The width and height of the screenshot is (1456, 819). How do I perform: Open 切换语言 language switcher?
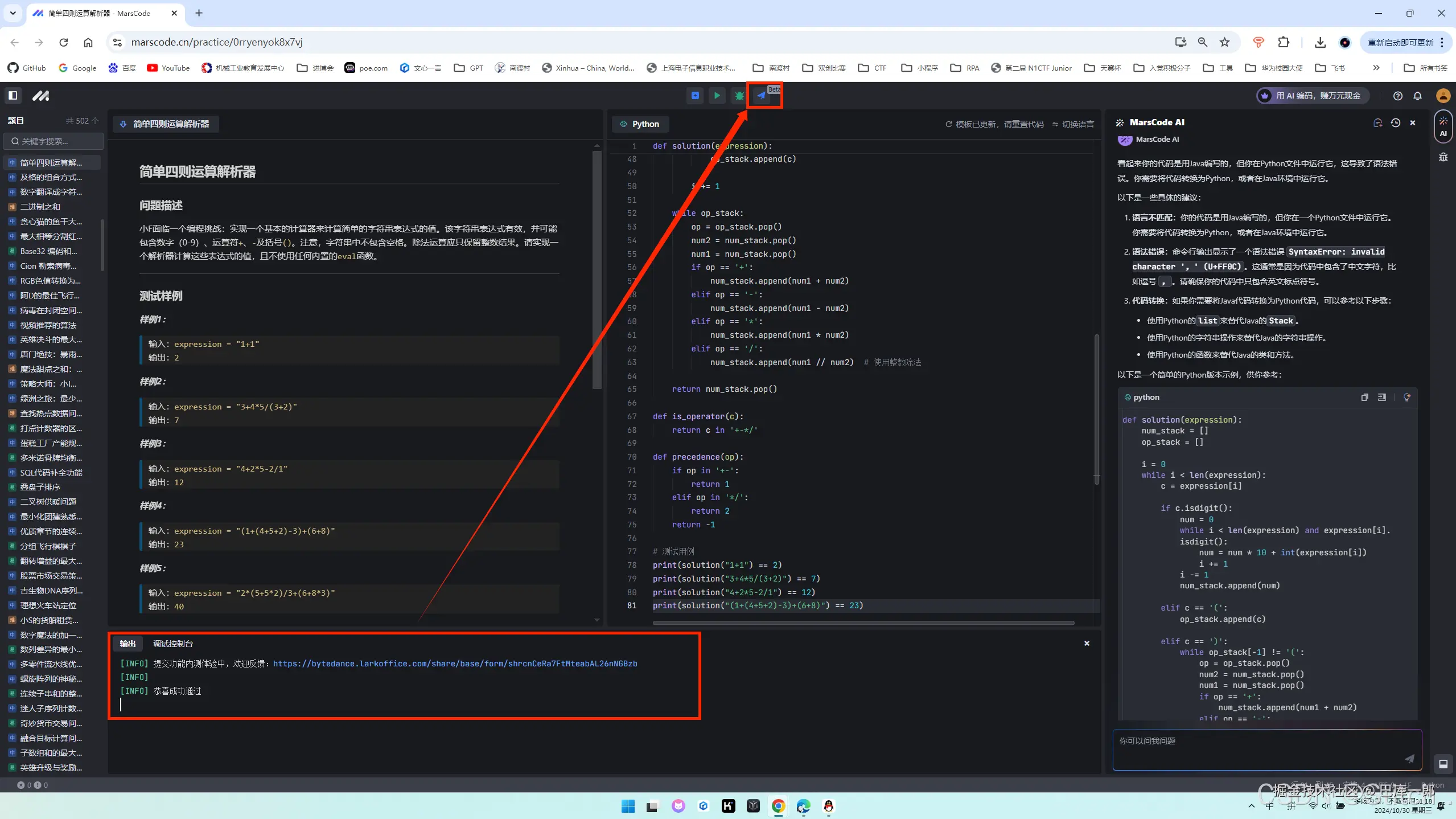point(1073,124)
